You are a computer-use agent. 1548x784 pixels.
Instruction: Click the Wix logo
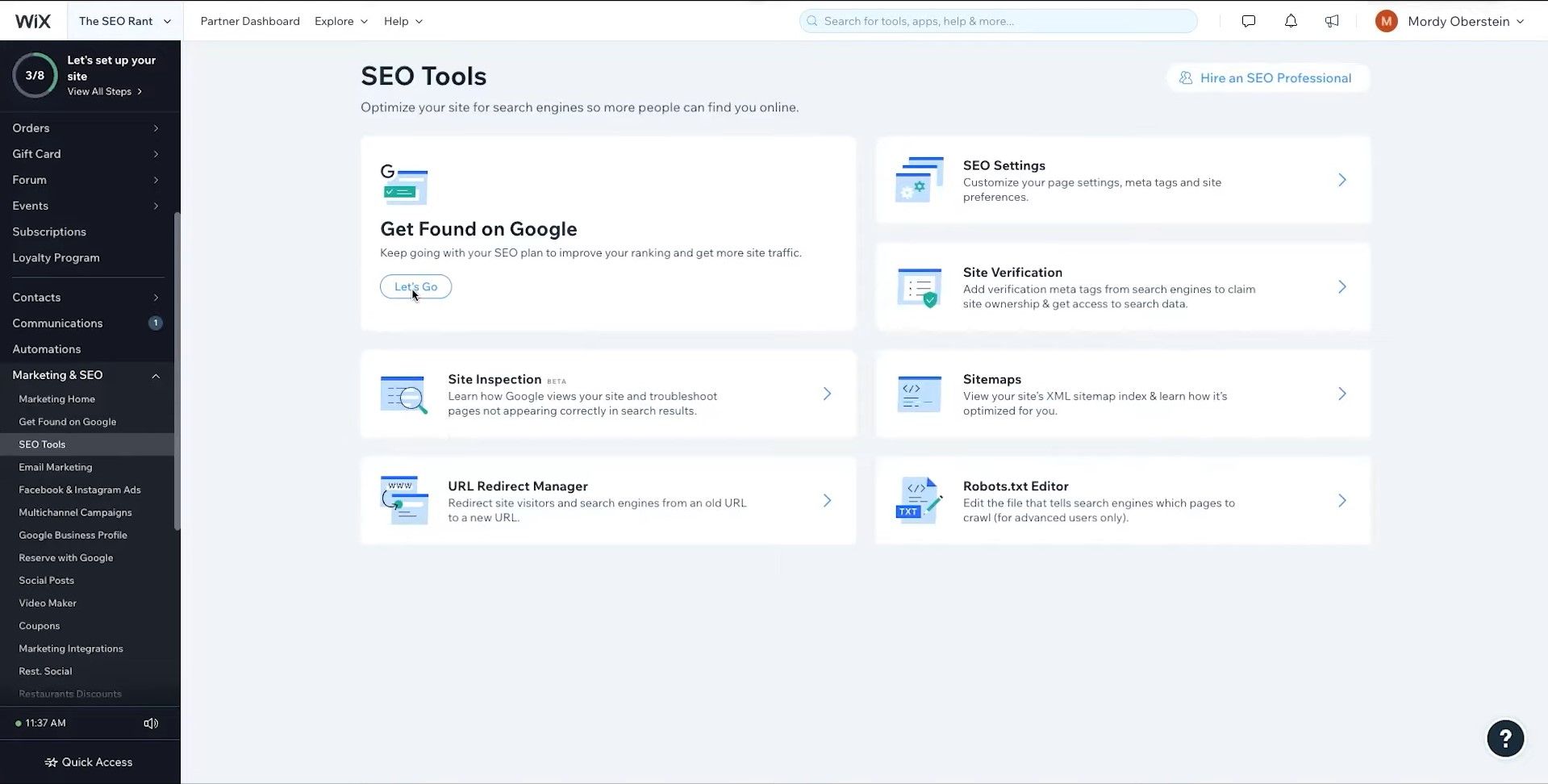coord(33,21)
